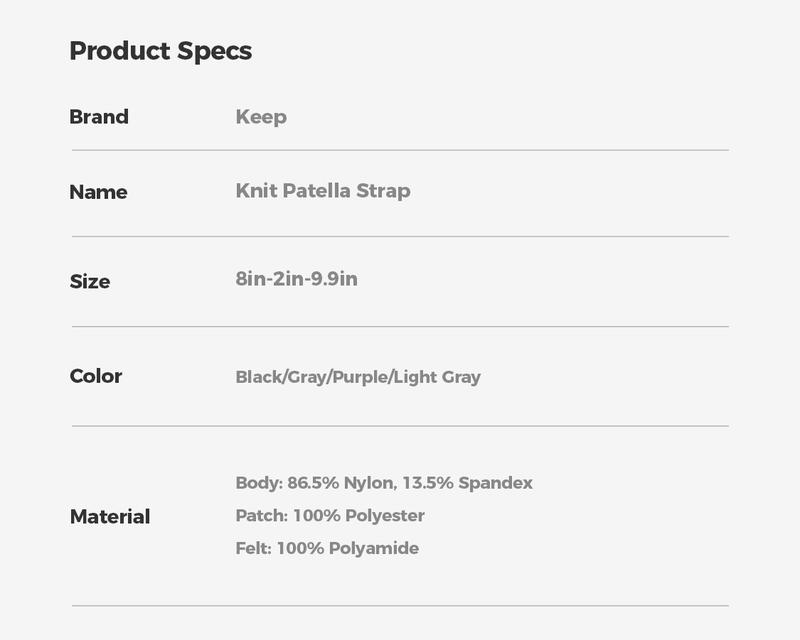
Task: Click the Knit Patella Strap product name
Action: pos(323,191)
